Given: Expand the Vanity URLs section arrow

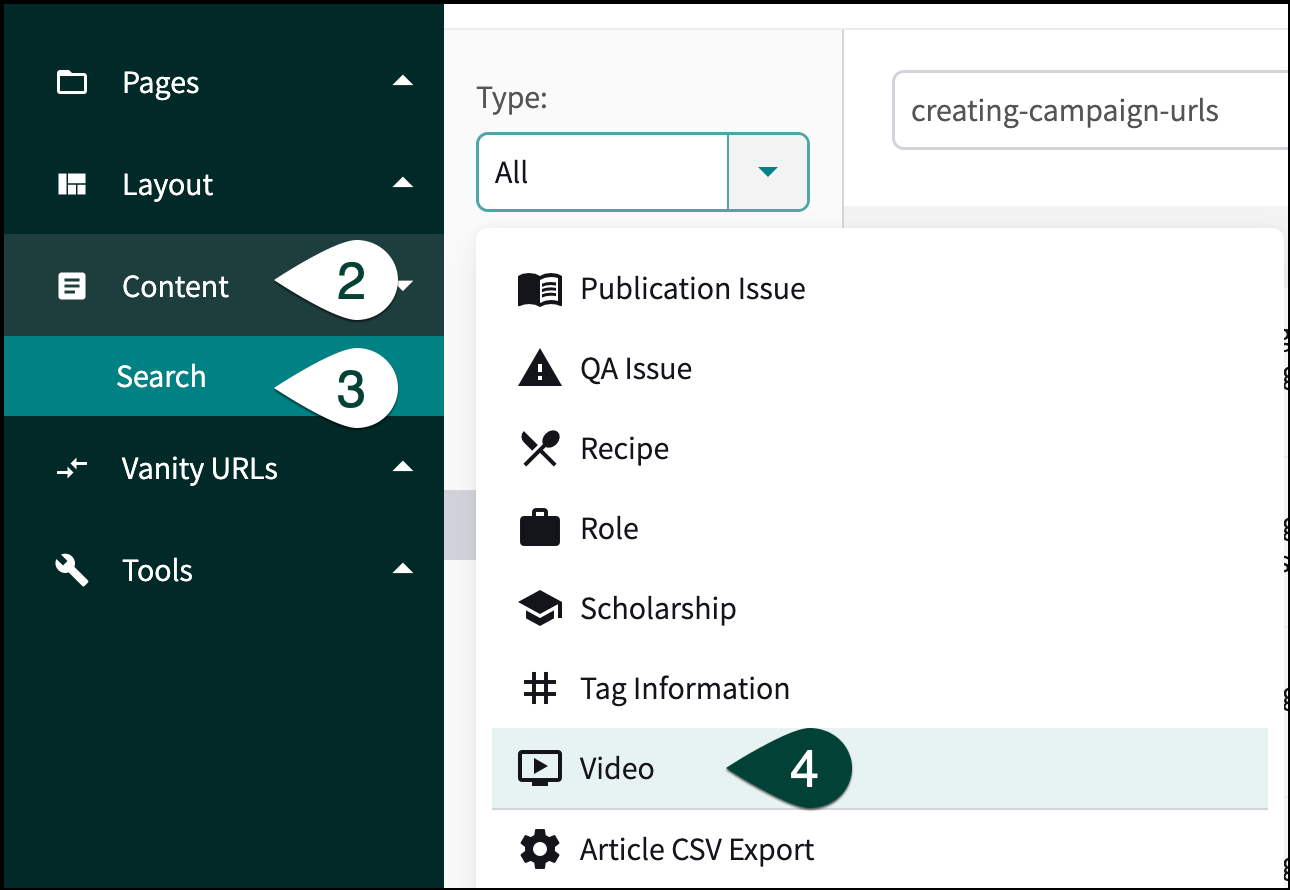Looking at the screenshot, I should (x=402, y=468).
